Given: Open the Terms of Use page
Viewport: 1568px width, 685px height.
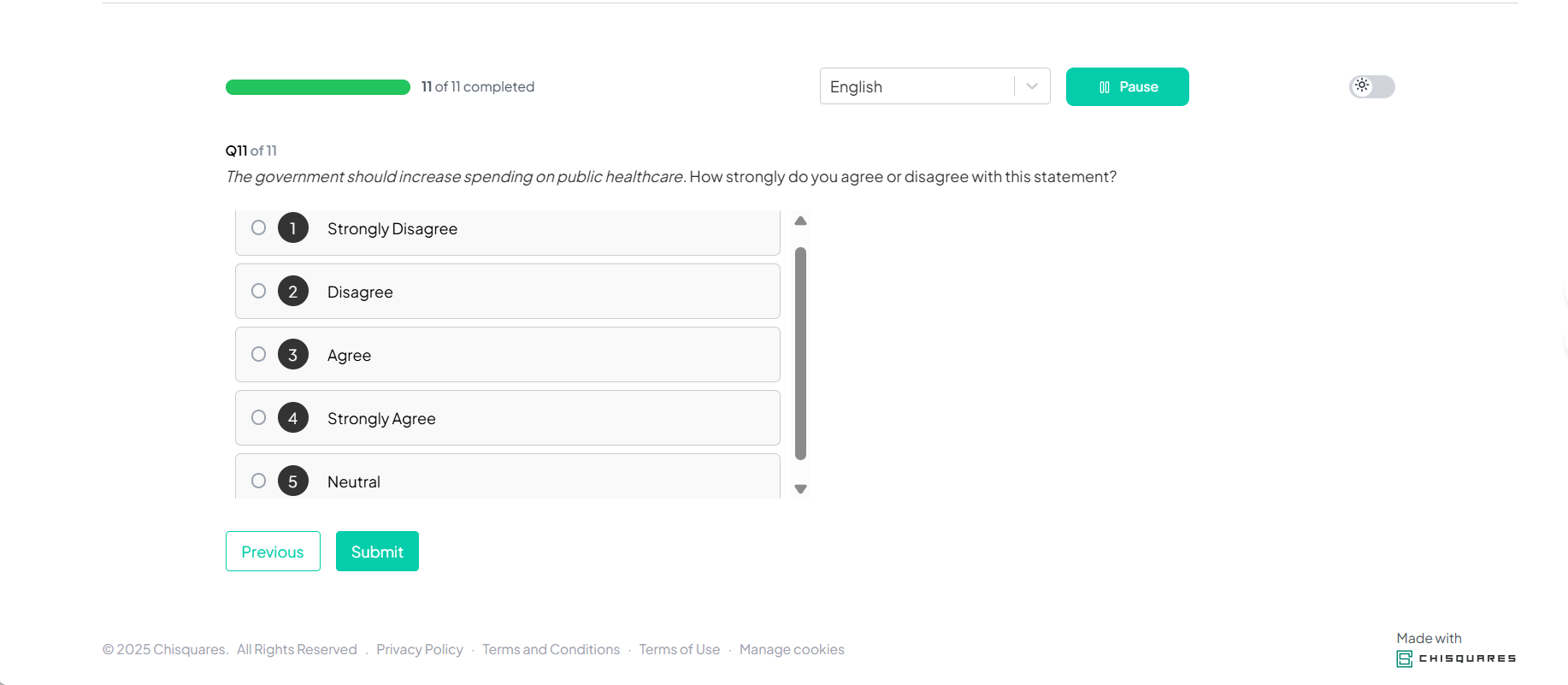Looking at the screenshot, I should tap(680, 649).
